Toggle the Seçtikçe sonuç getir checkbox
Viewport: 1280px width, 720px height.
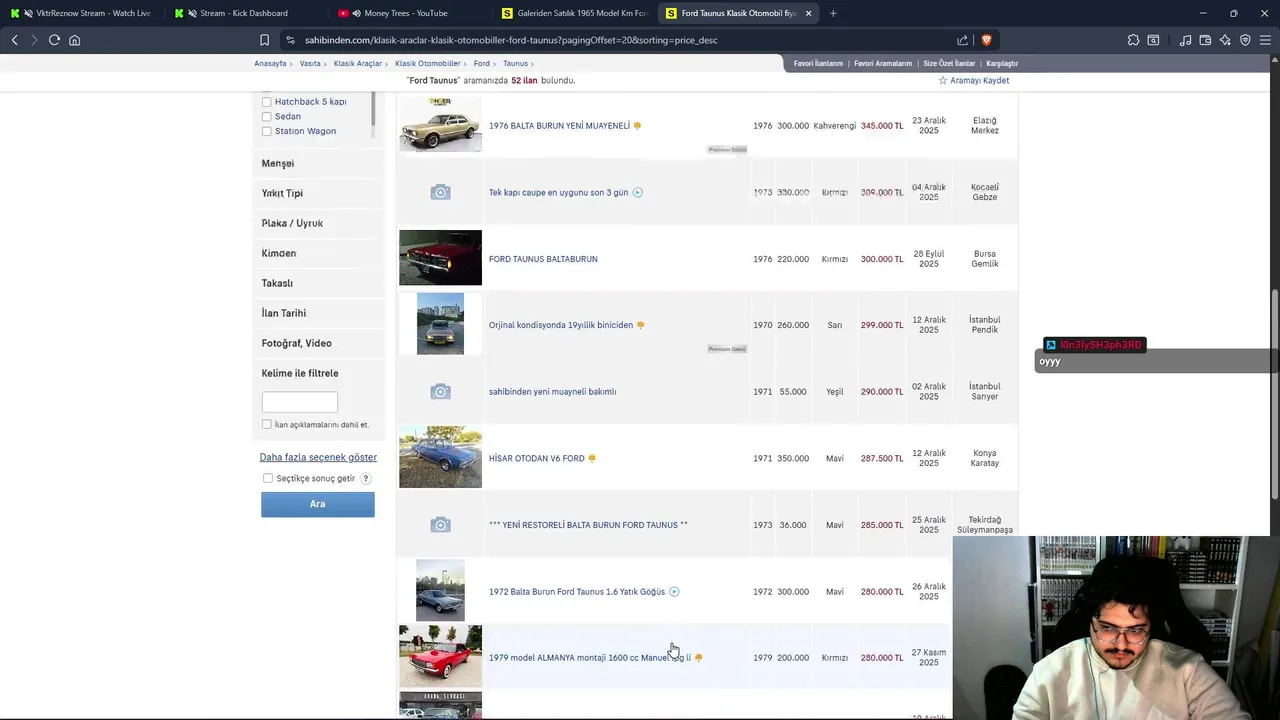[267, 478]
